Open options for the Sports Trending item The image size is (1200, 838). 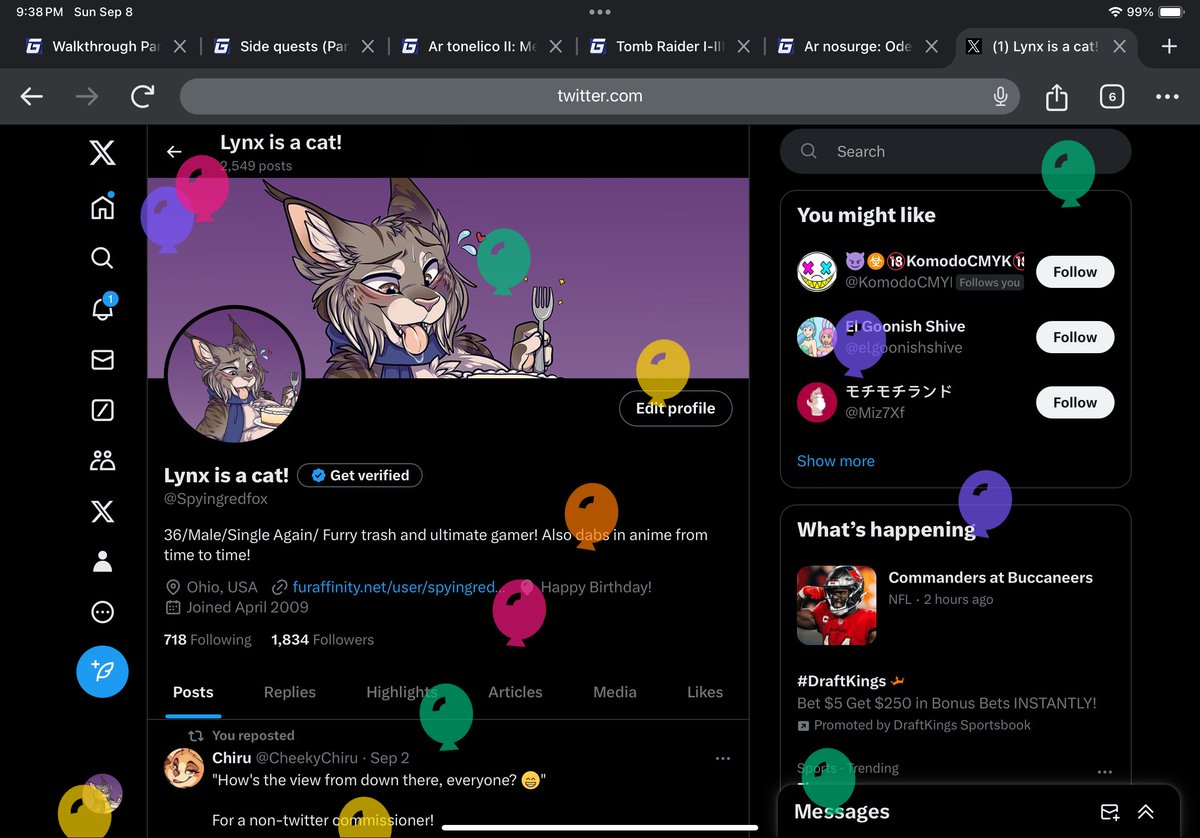(x=1105, y=771)
